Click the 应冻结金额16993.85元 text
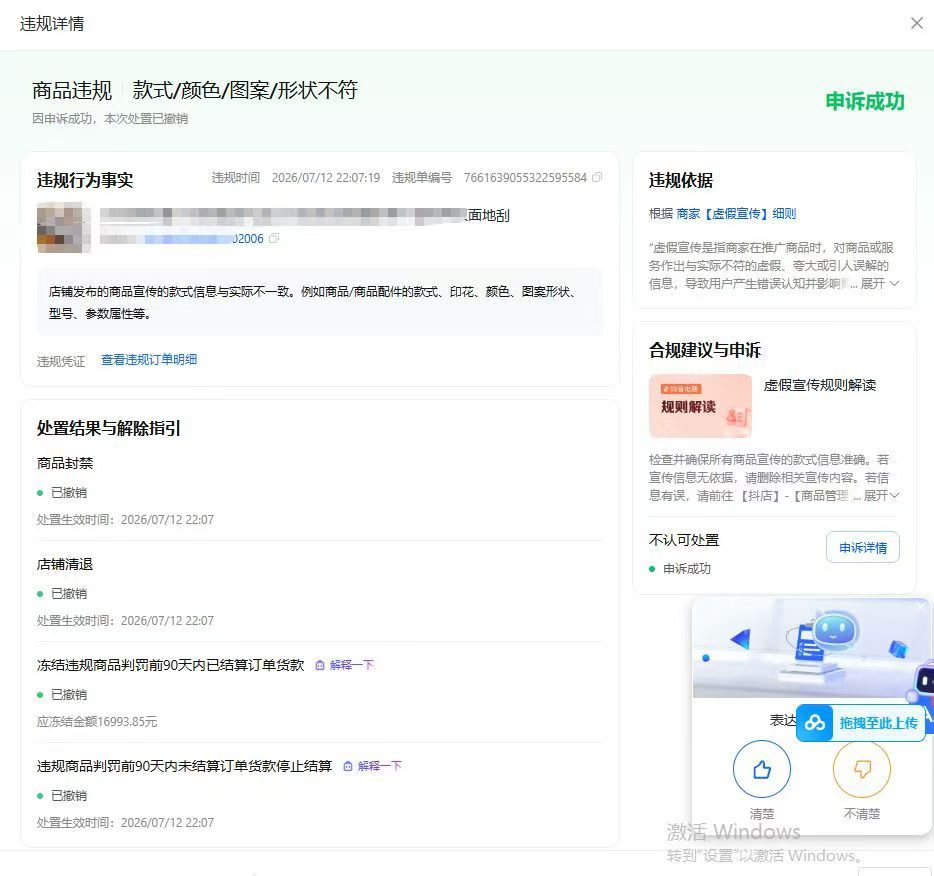Screen dimensions: 934x876 (x=97, y=722)
